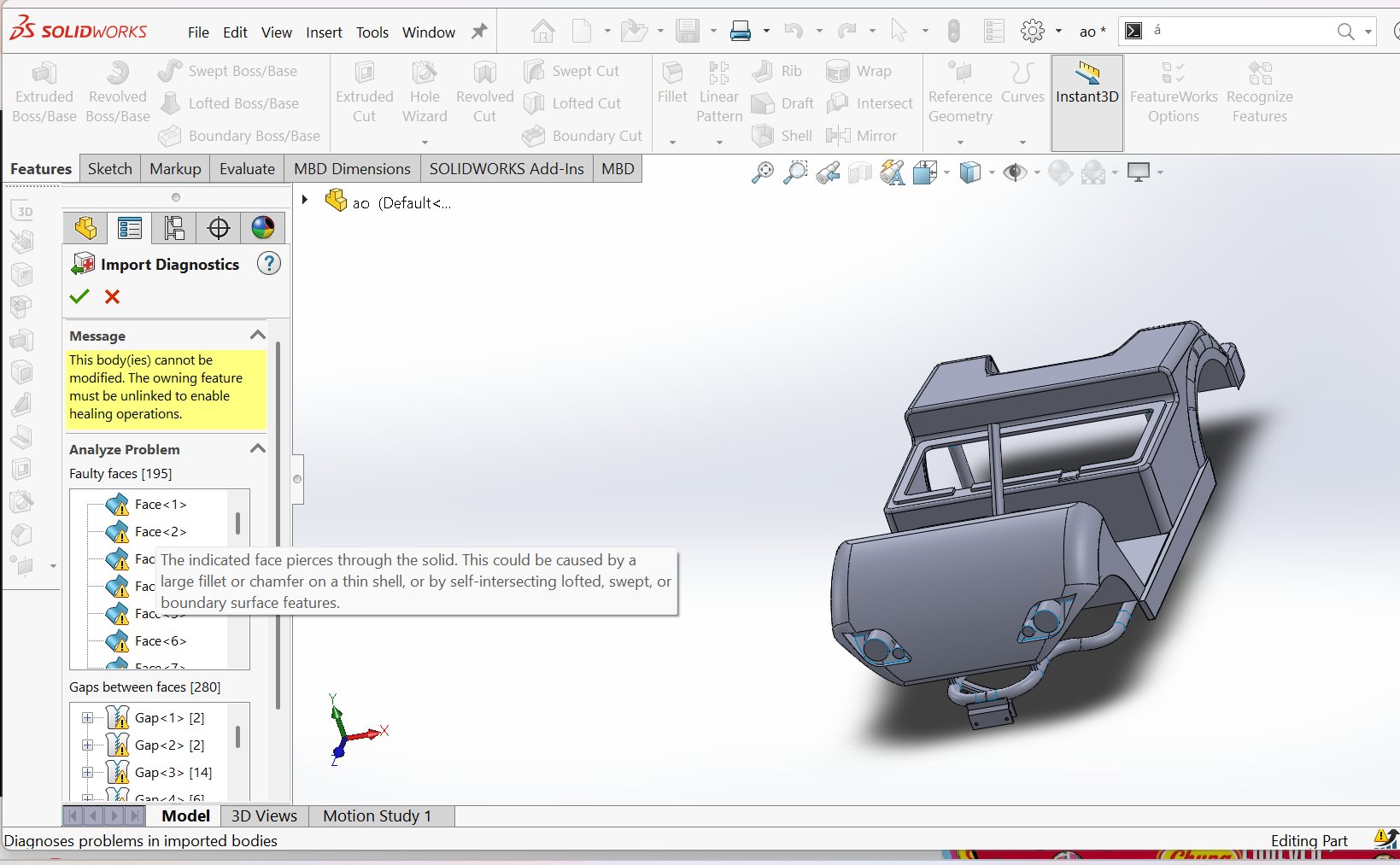The image size is (1400, 865).
Task: Click the Shell tool
Action: tap(782, 136)
